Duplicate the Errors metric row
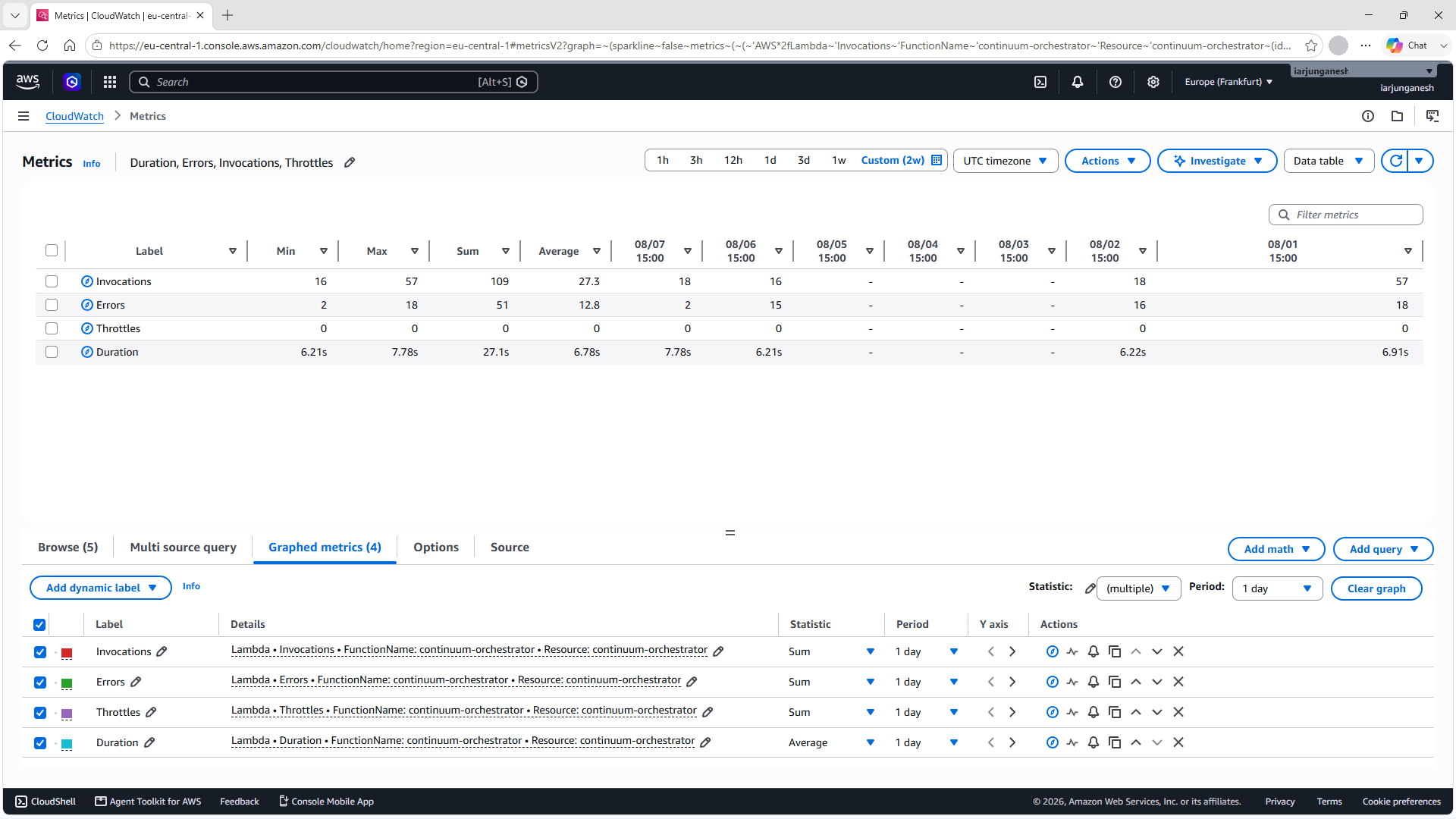 point(1115,682)
